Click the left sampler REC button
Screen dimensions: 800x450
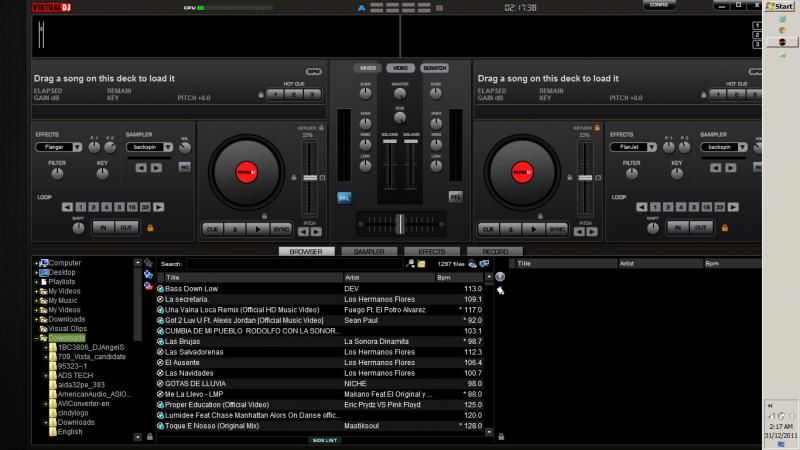tap(184, 167)
